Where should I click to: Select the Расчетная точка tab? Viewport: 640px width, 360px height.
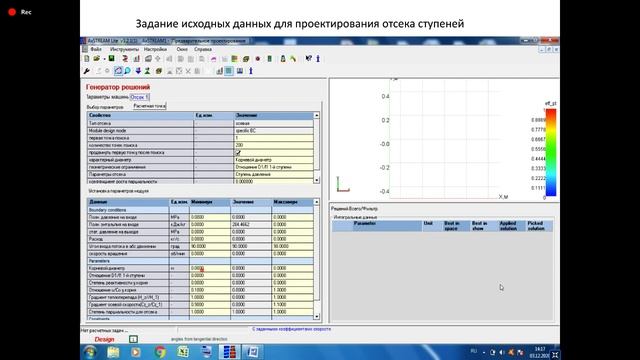coord(150,106)
